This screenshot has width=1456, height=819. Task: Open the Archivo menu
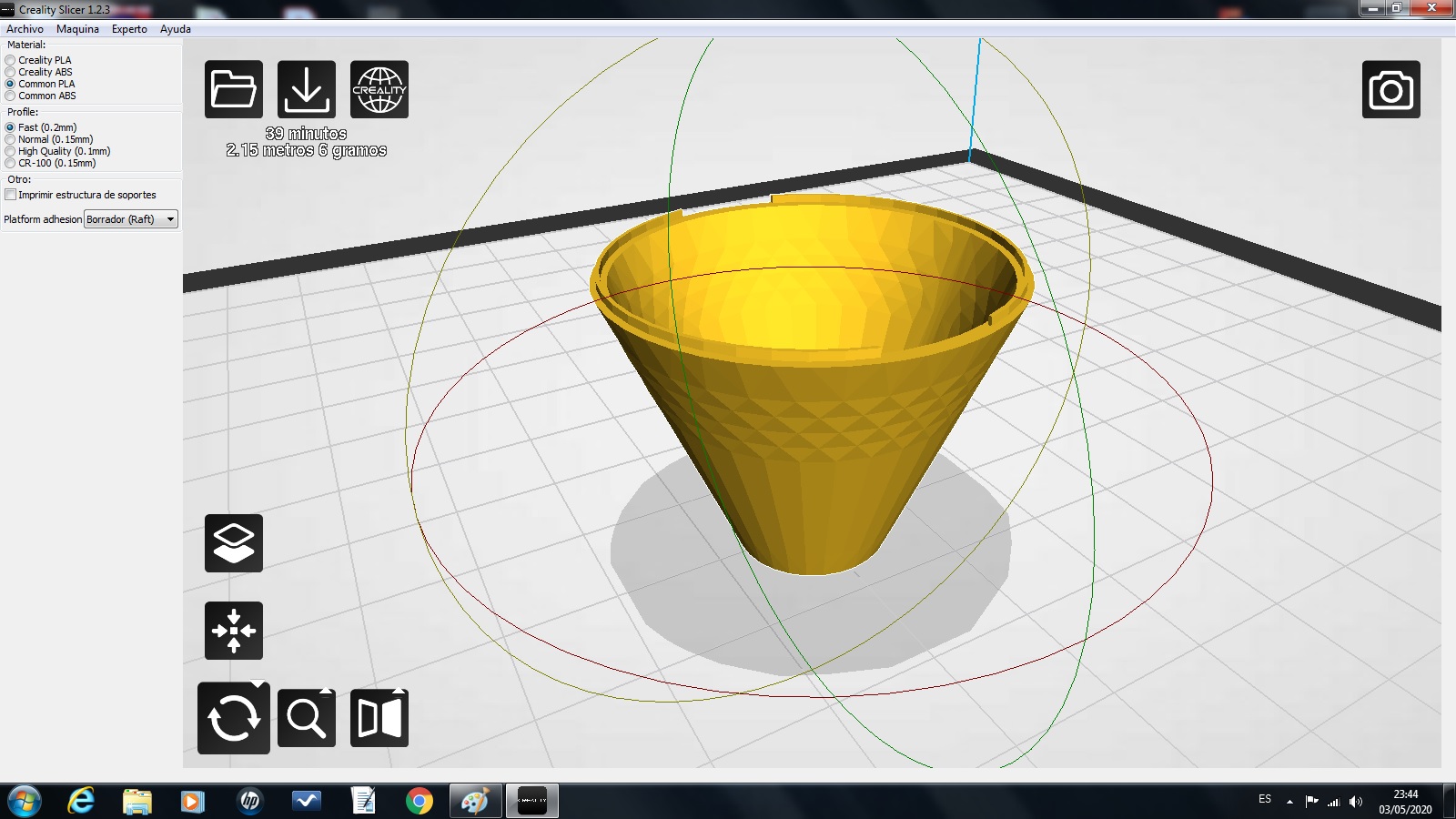25,29
